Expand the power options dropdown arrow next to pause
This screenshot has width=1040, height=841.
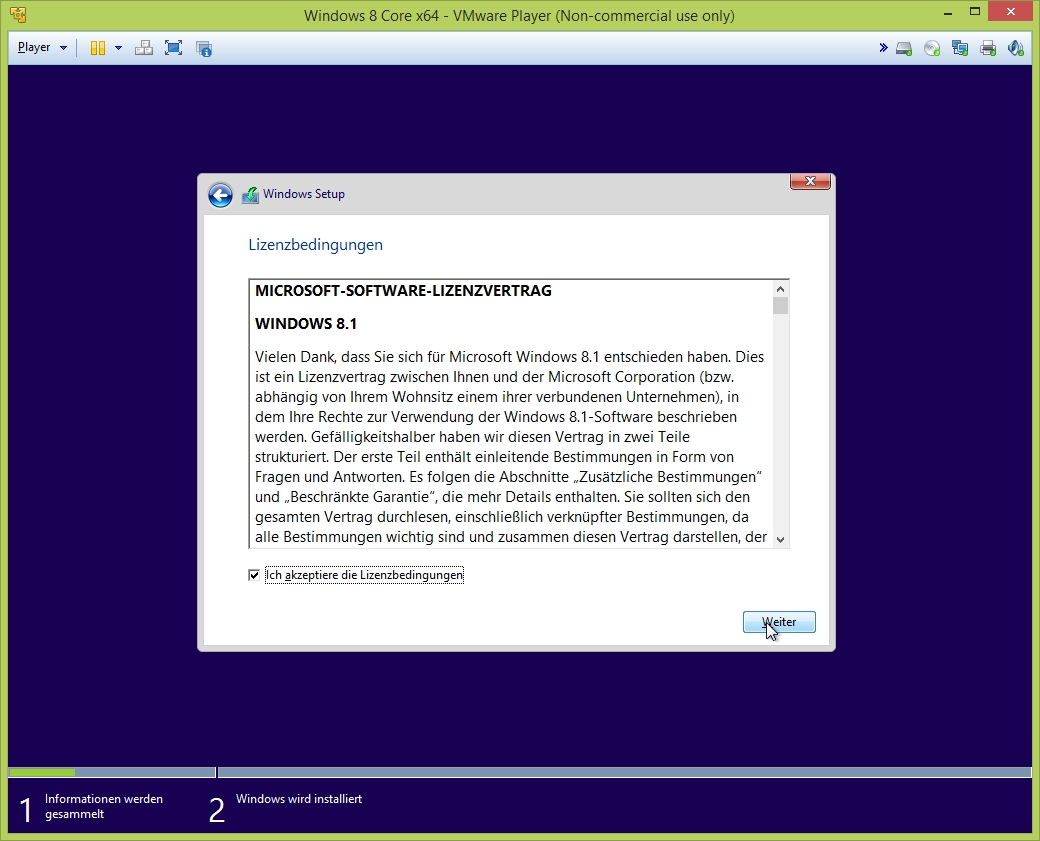(x=118, y=48)
